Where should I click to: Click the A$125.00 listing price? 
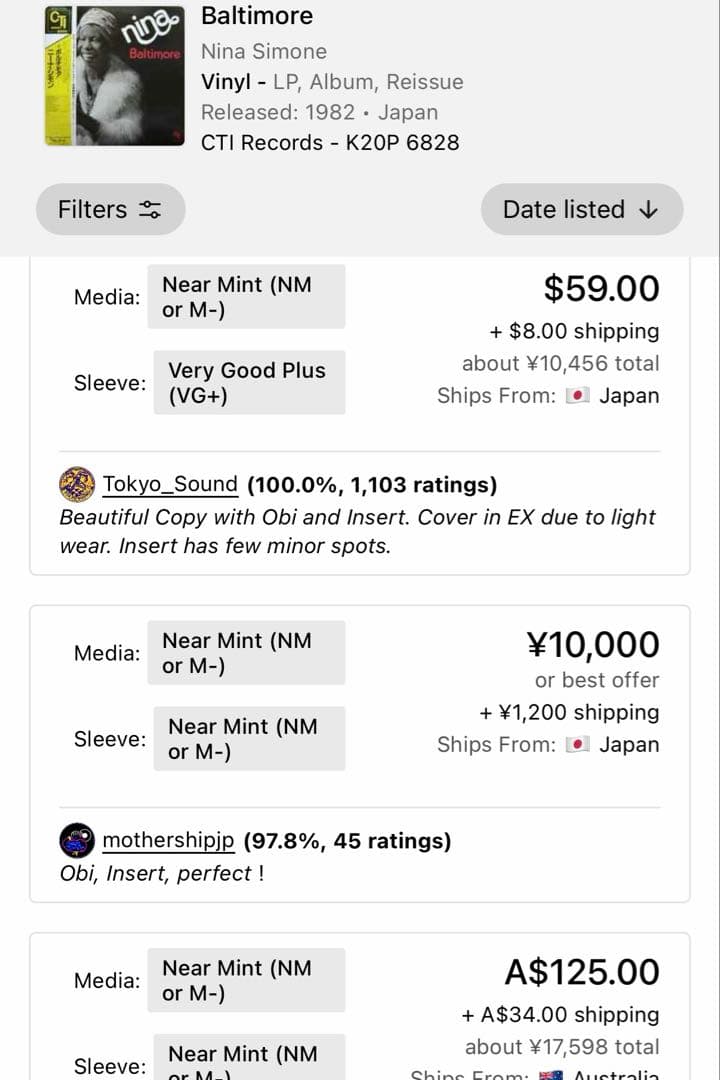(581, 971)
